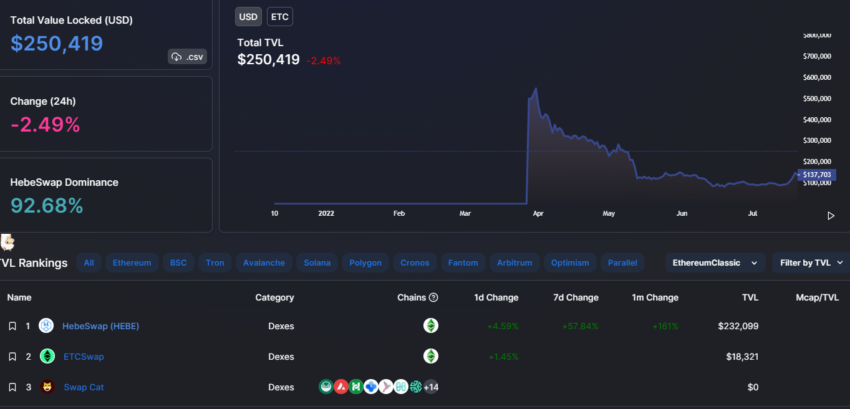The width and height of the screenshot is (850, 409).
Task: Expand the +14 chains badge for Swap Cat
Action: pos(431,387)
